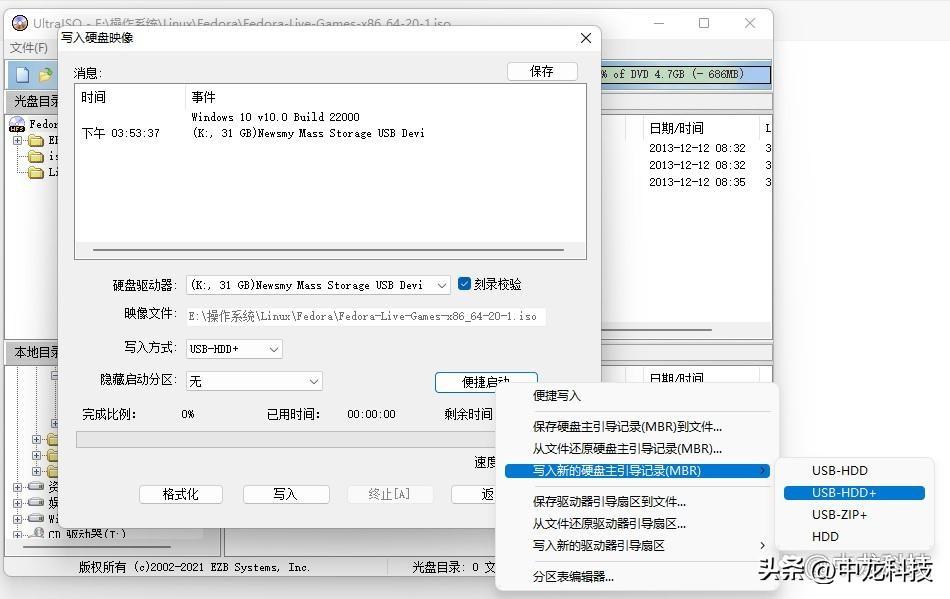Toggle the 刻录校验 checkbox
950x599 pixels.
click(x=464, y=283)
